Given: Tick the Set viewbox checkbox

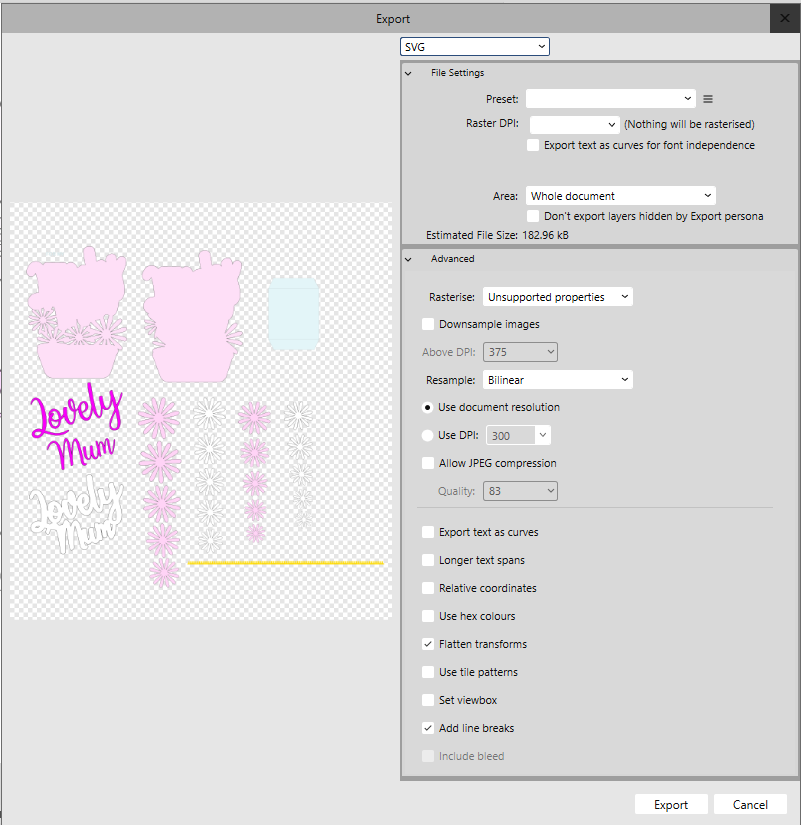Looking at the screenshot, I should 428,700.
